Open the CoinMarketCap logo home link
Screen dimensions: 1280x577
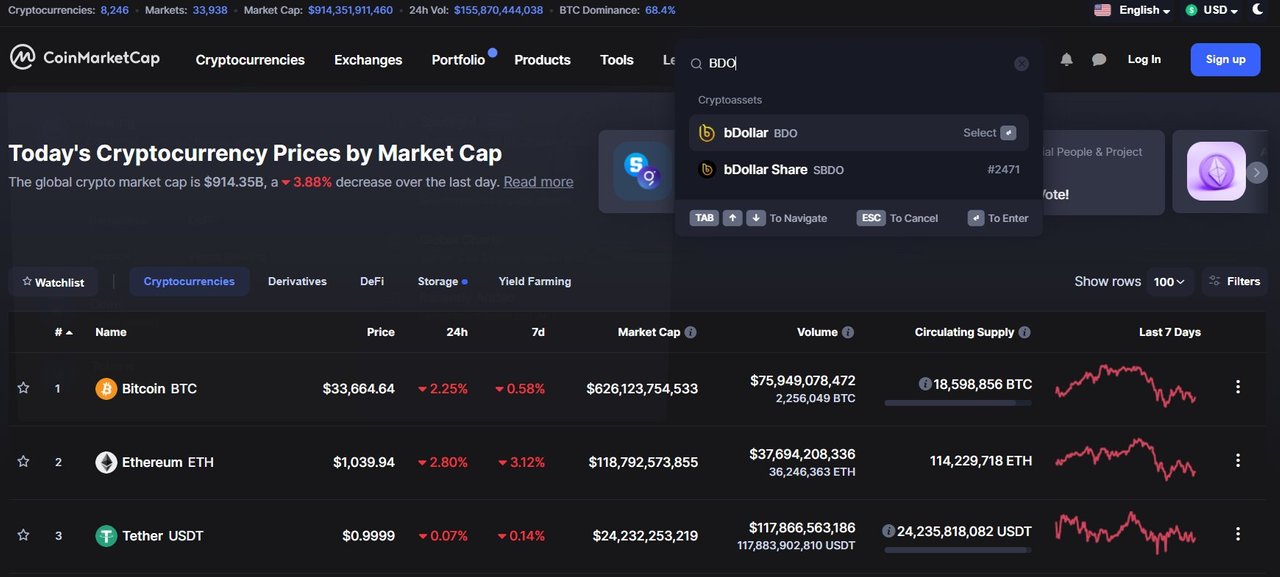pyautogui.click(x=85, y=58)
